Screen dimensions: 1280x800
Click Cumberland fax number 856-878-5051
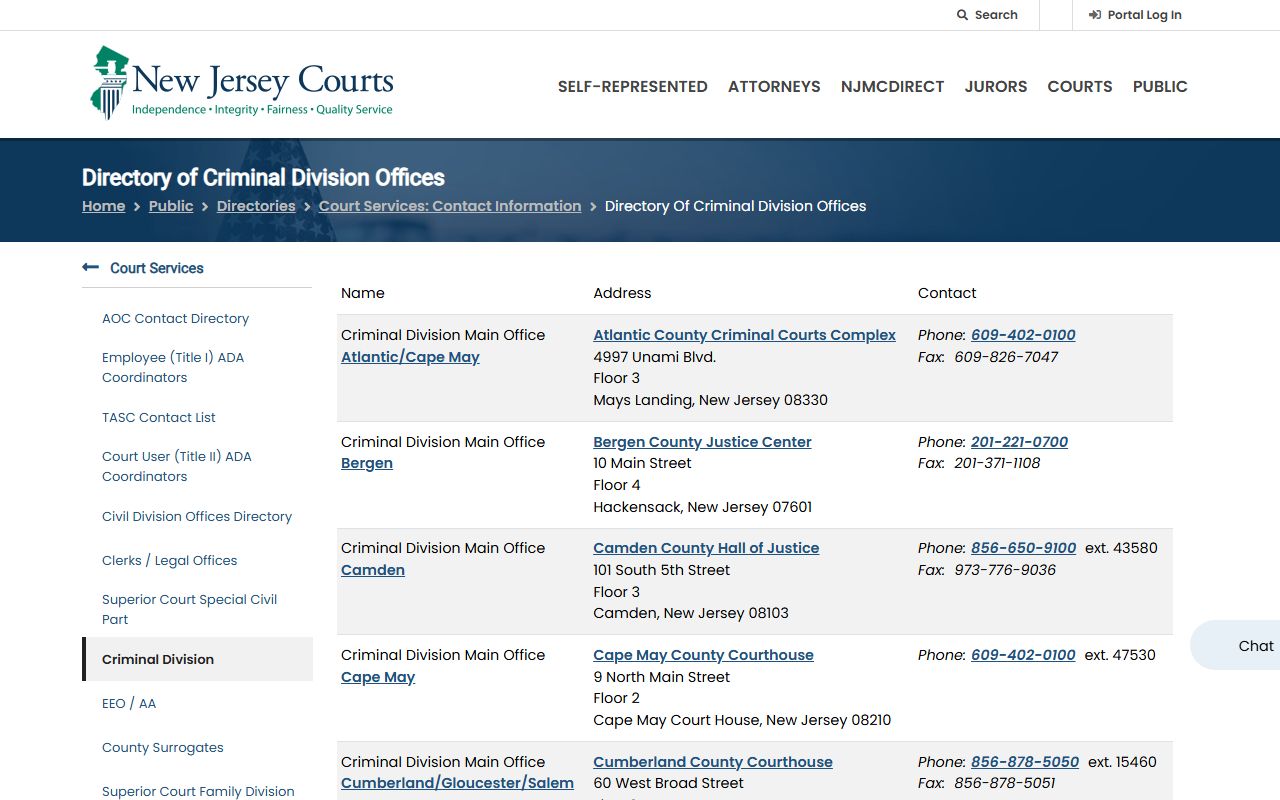[1005, 783]
